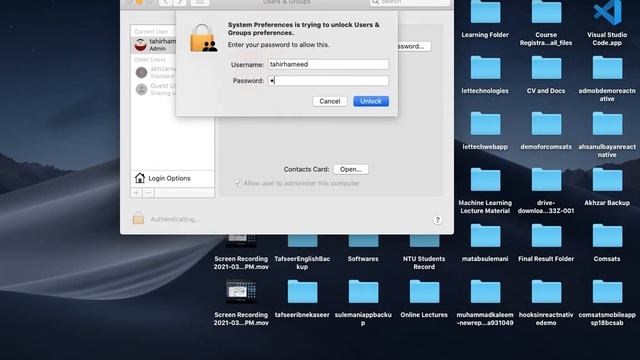The image size is (640, 360).
Task: Click the Users & Groups search field
Action: (x=409, y=2)
